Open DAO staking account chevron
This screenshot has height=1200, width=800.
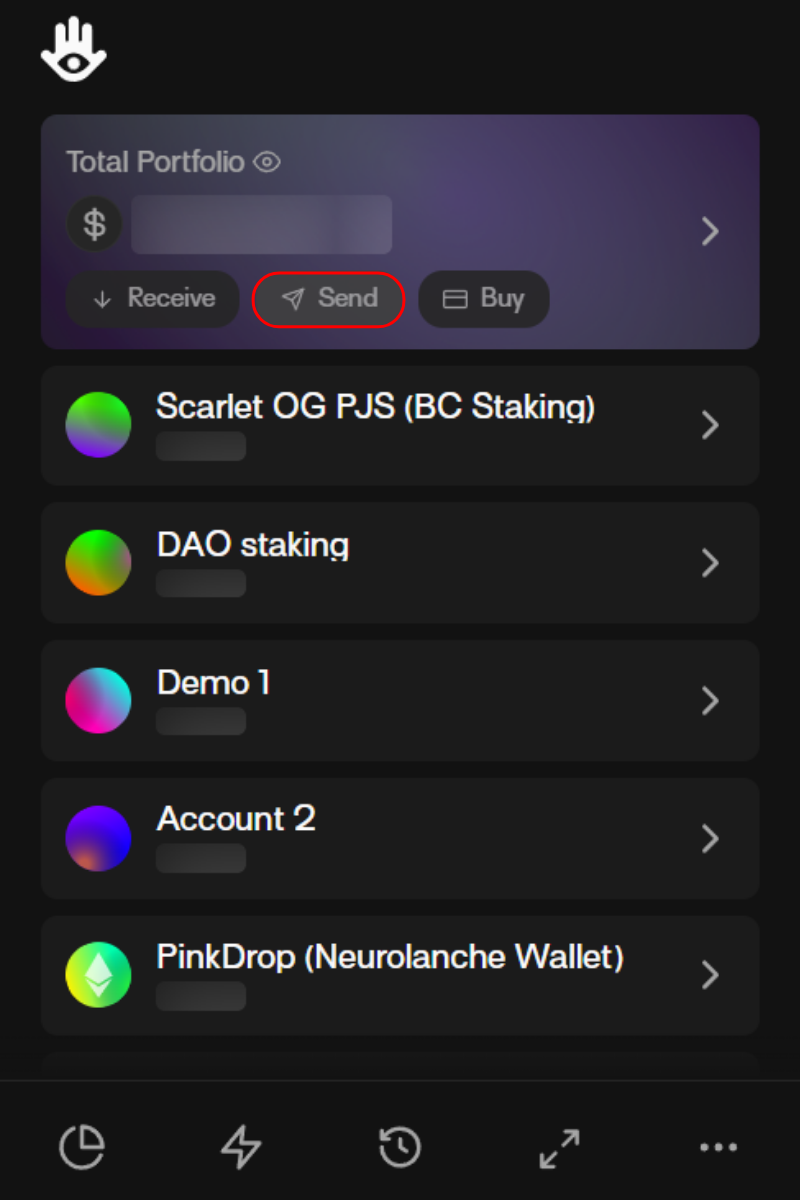710,563
